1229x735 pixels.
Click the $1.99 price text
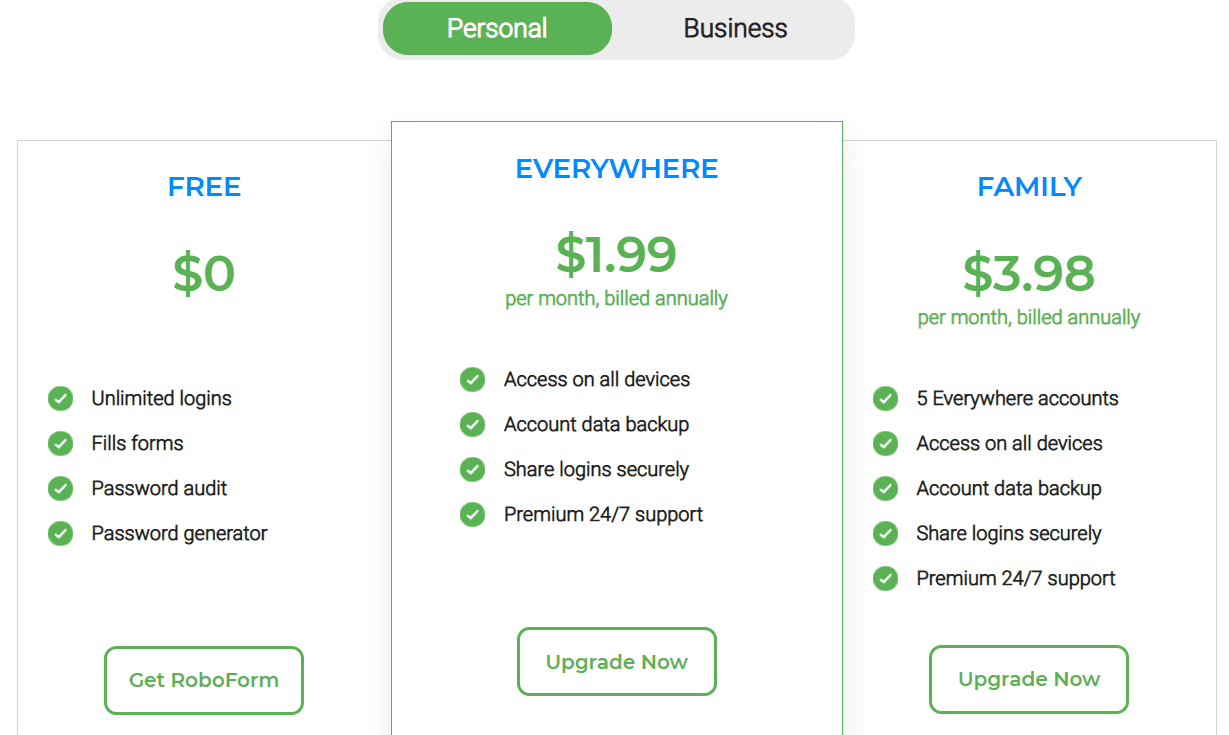point(617,254)
